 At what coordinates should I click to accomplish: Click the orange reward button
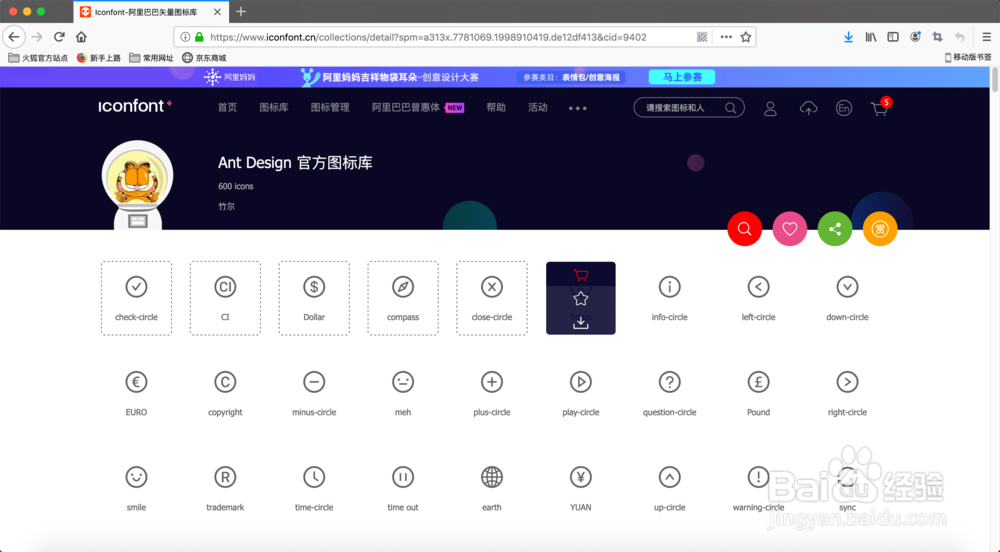(x=880, y=229)
